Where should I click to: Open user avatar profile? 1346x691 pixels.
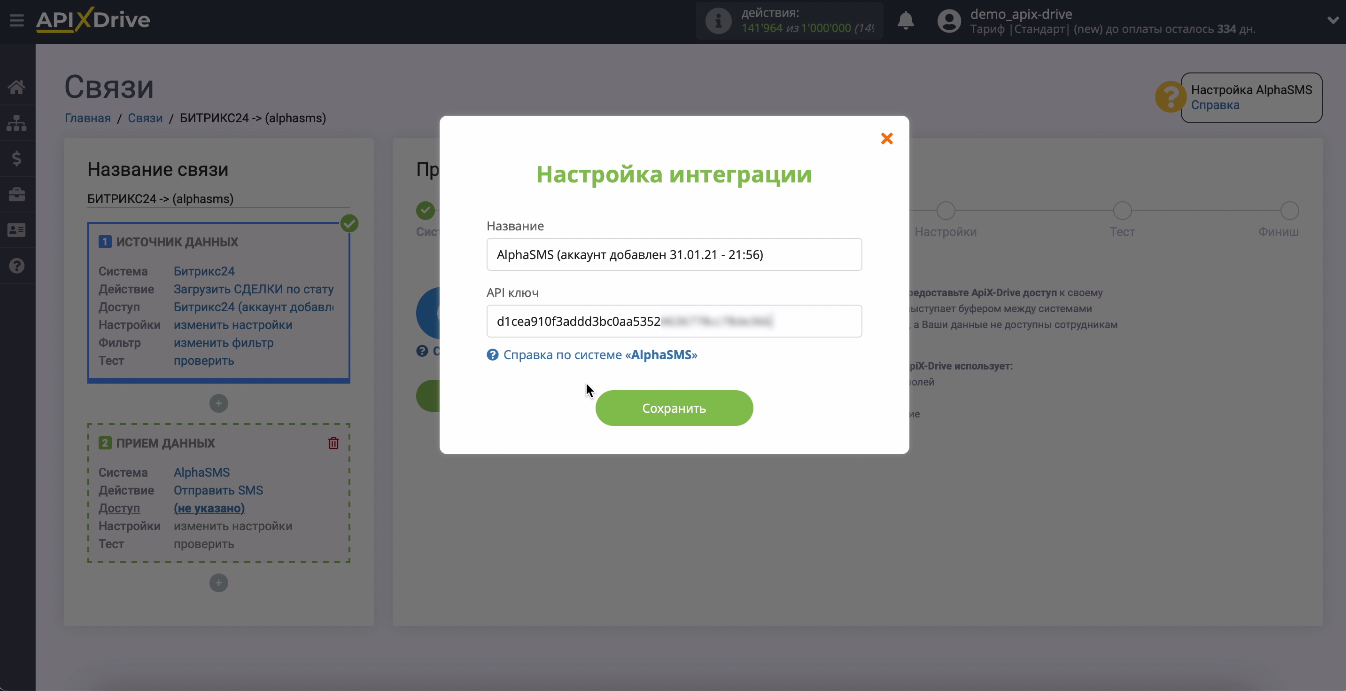(950, 21)
